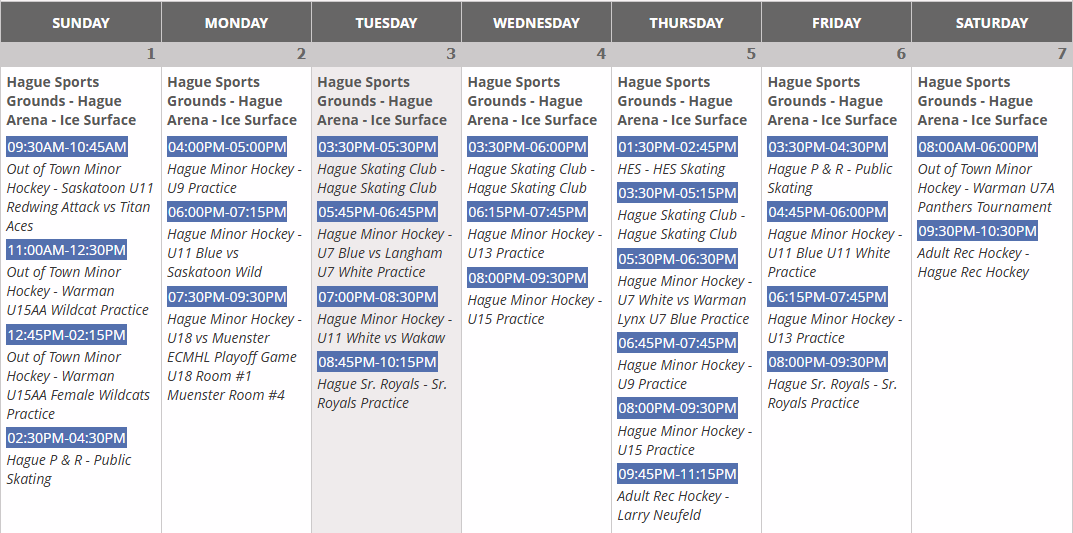Select date number 7 on Saturday
This screenshot has height=533, width=1073.
tap(1062, 54)
